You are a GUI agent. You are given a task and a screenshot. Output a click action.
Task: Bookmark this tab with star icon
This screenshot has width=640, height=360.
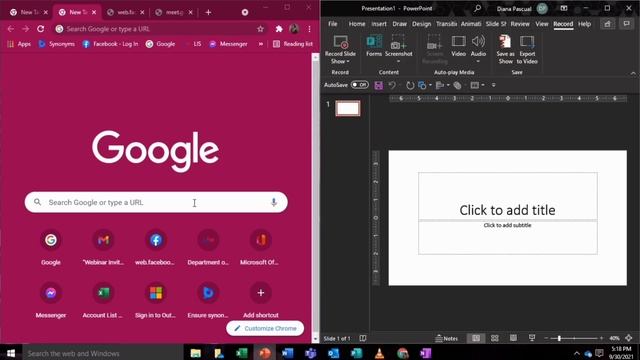[260, 29]
